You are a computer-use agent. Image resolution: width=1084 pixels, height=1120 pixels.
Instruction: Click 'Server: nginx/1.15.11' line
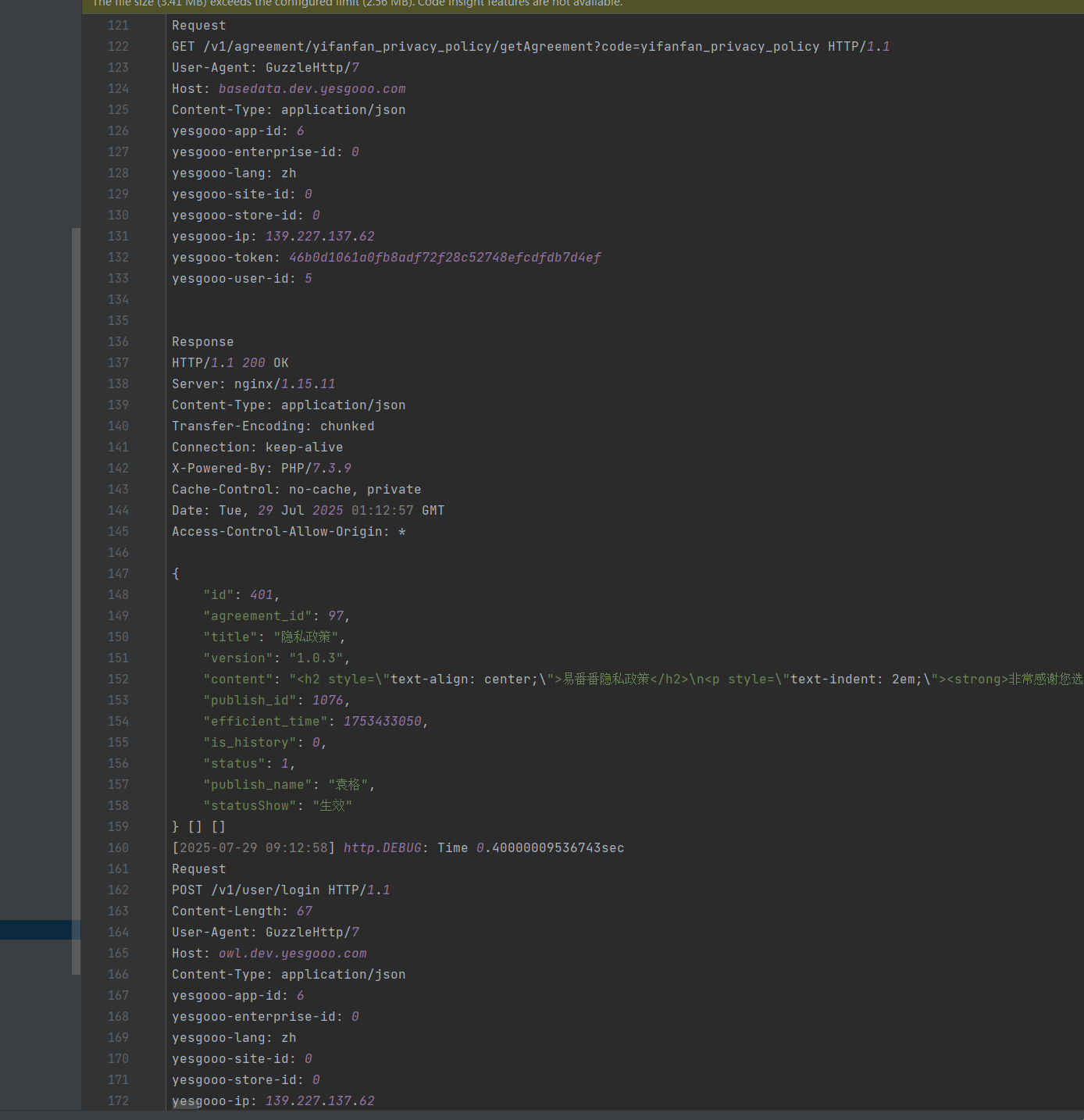pos(254,384)
